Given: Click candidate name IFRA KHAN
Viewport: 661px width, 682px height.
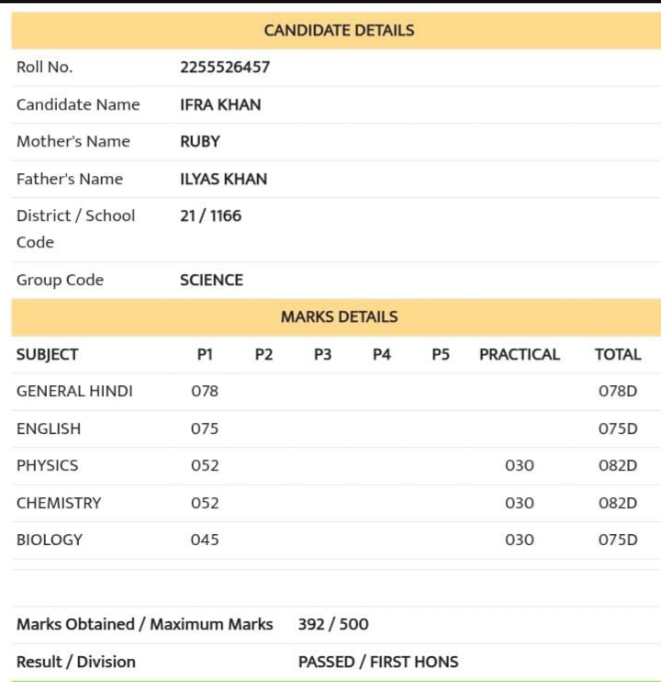Looking at the screenshot, I should (220, 105).
